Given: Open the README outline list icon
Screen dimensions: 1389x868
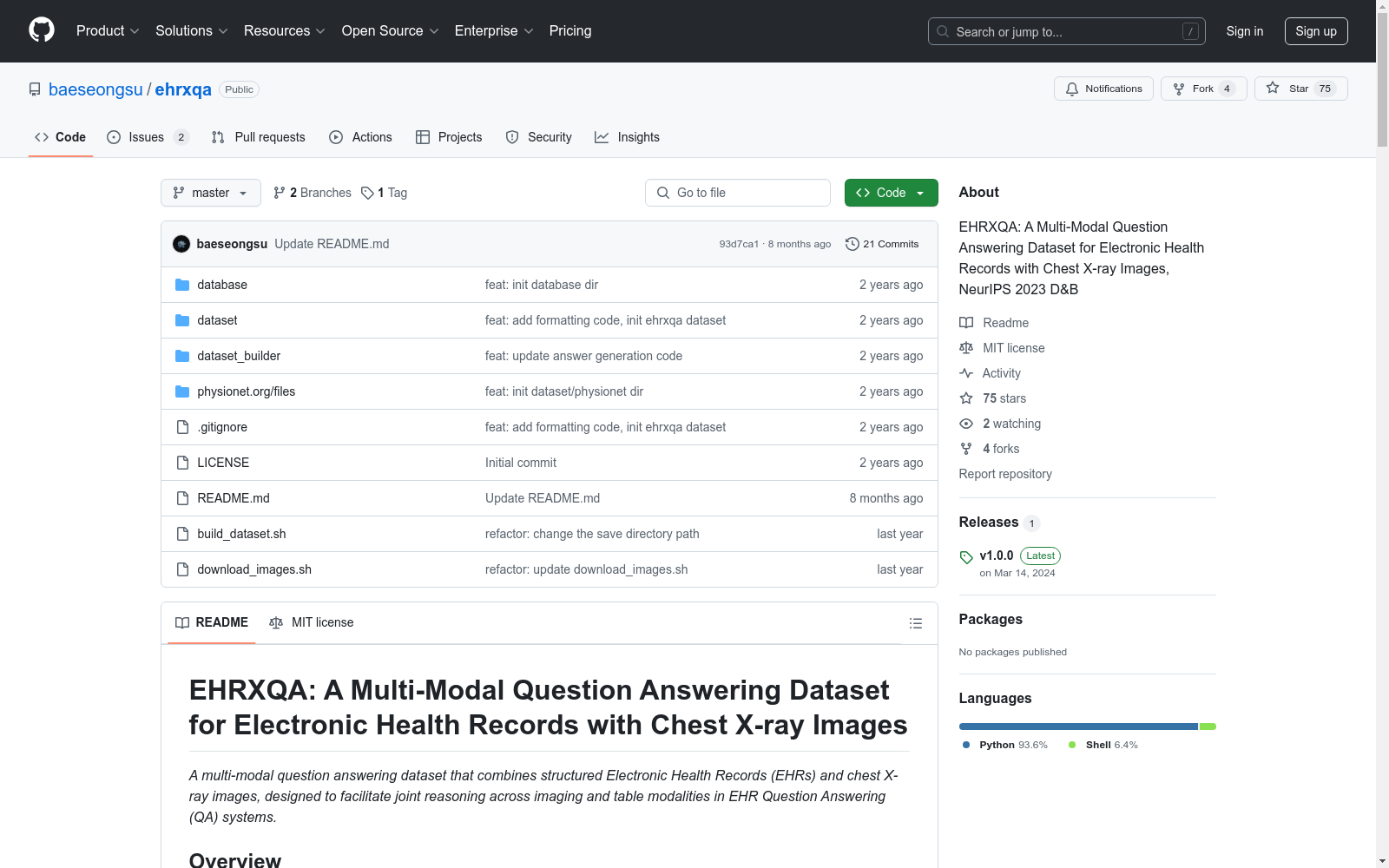Looking at the screenshot, I should point(915,623).
